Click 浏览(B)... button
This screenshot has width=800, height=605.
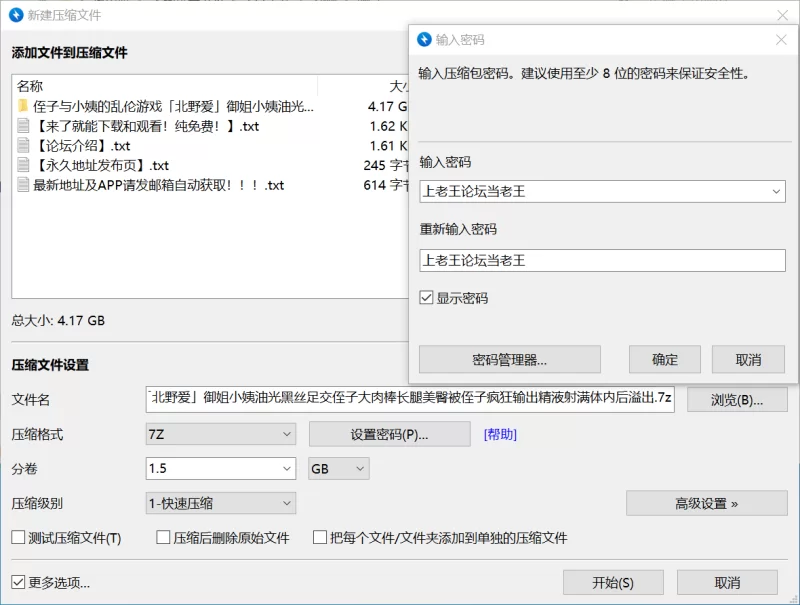[737, 400]
